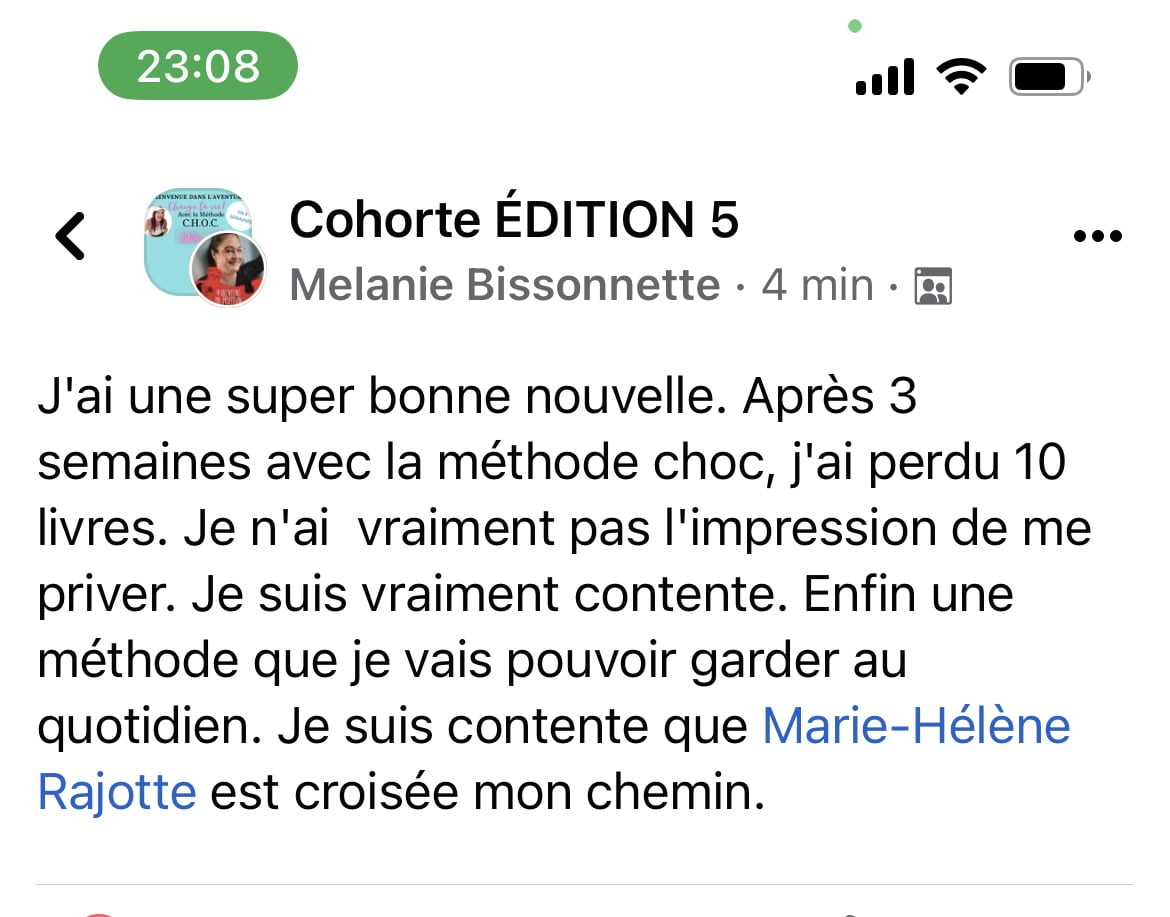Tap the green 23:08 time pill

(197, 66)
